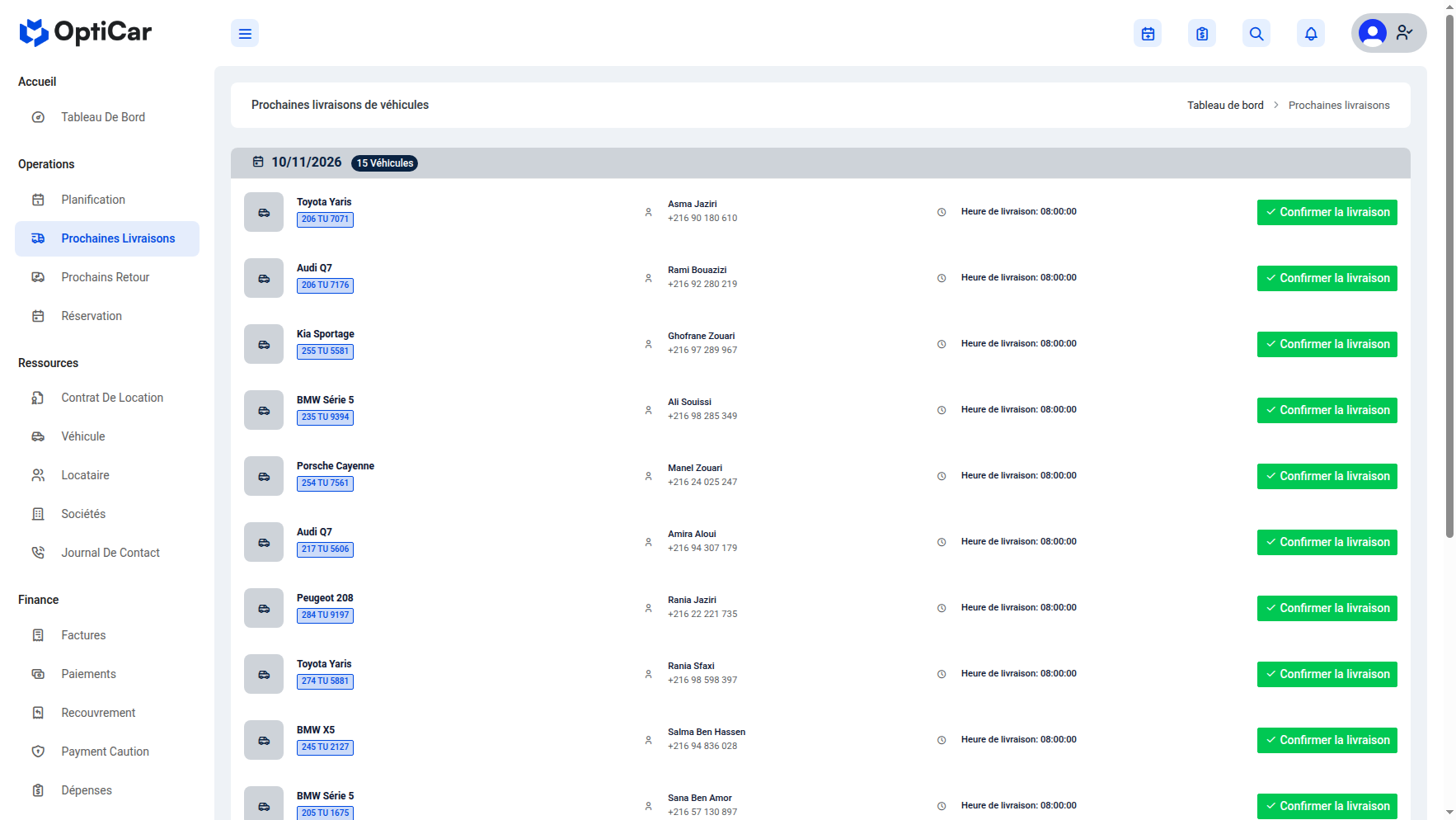The image size is (1456, 820).
Task: Confirm delivery for Toyota Yaris 206 TU 7071
Action: [x=1327, y=212]
